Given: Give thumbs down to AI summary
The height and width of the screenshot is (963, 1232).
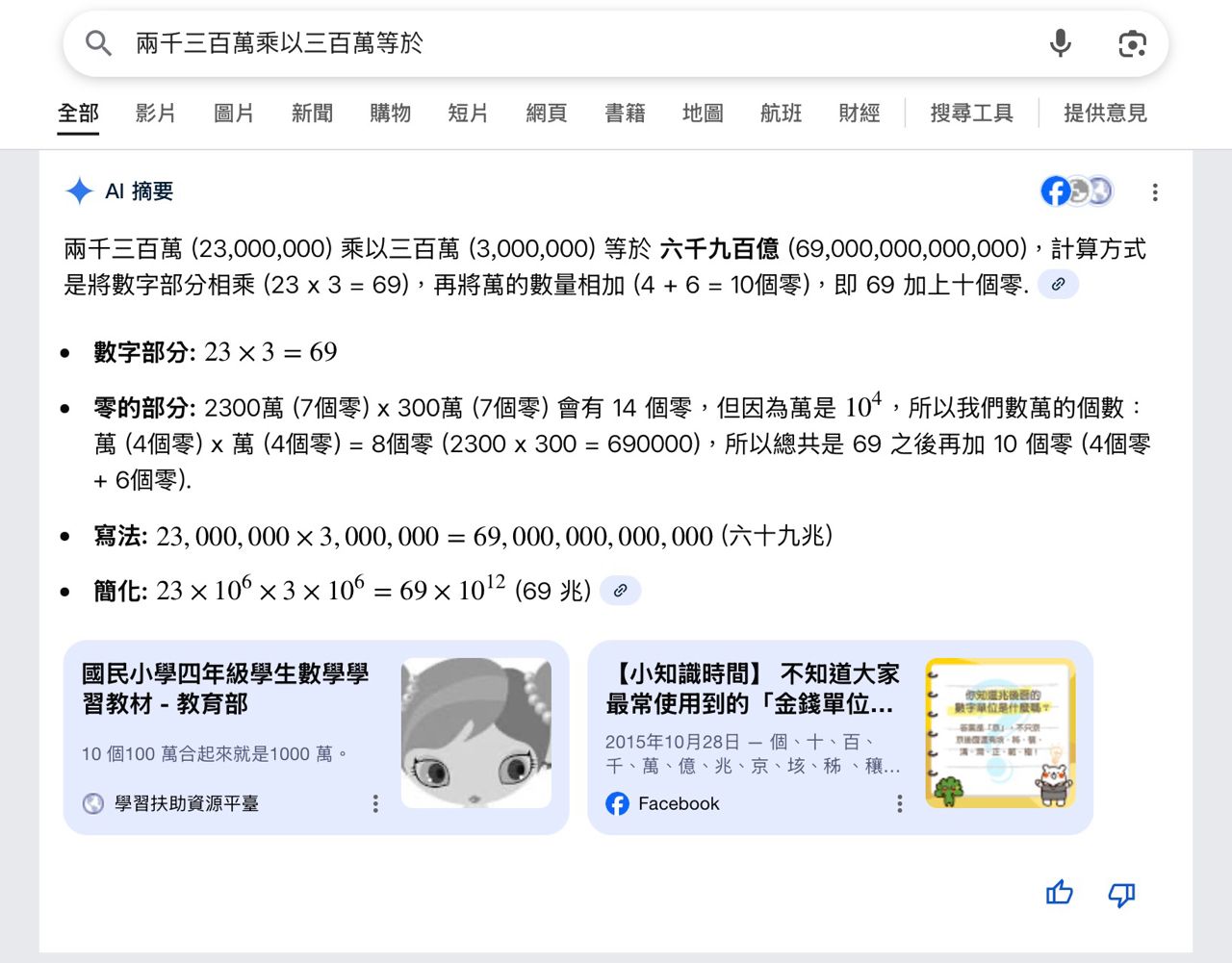Looking at the screenshot, I should (1121, 894).
